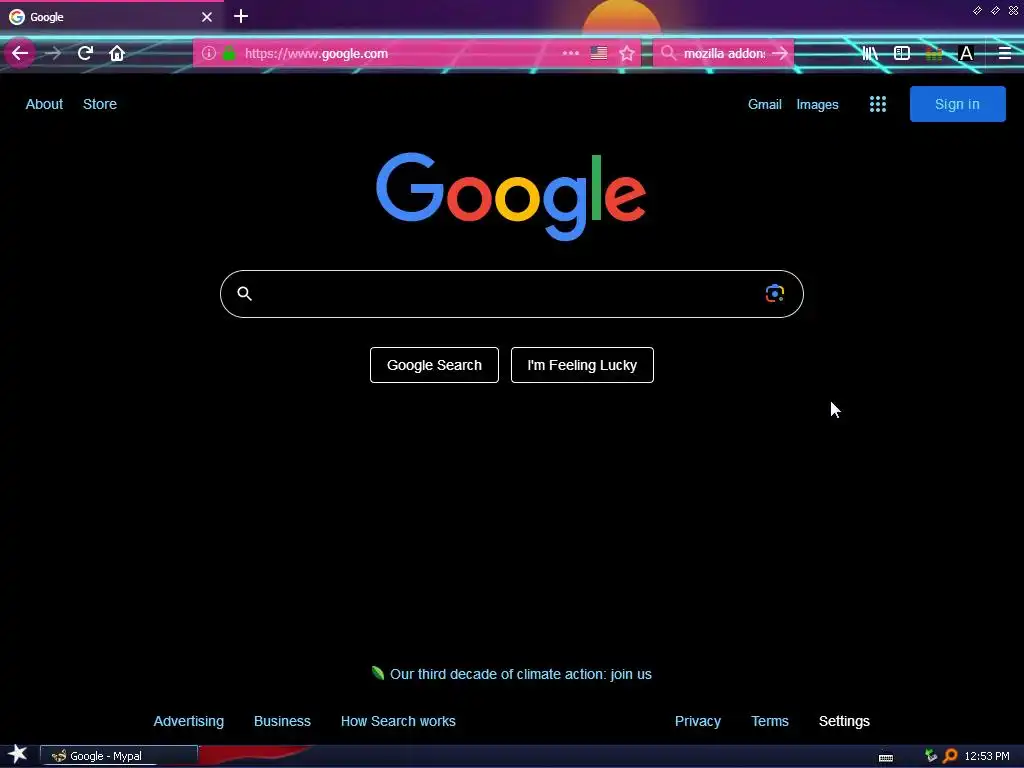Click the green secure connection padlock

pyautogui.click(x=229, y=54)
